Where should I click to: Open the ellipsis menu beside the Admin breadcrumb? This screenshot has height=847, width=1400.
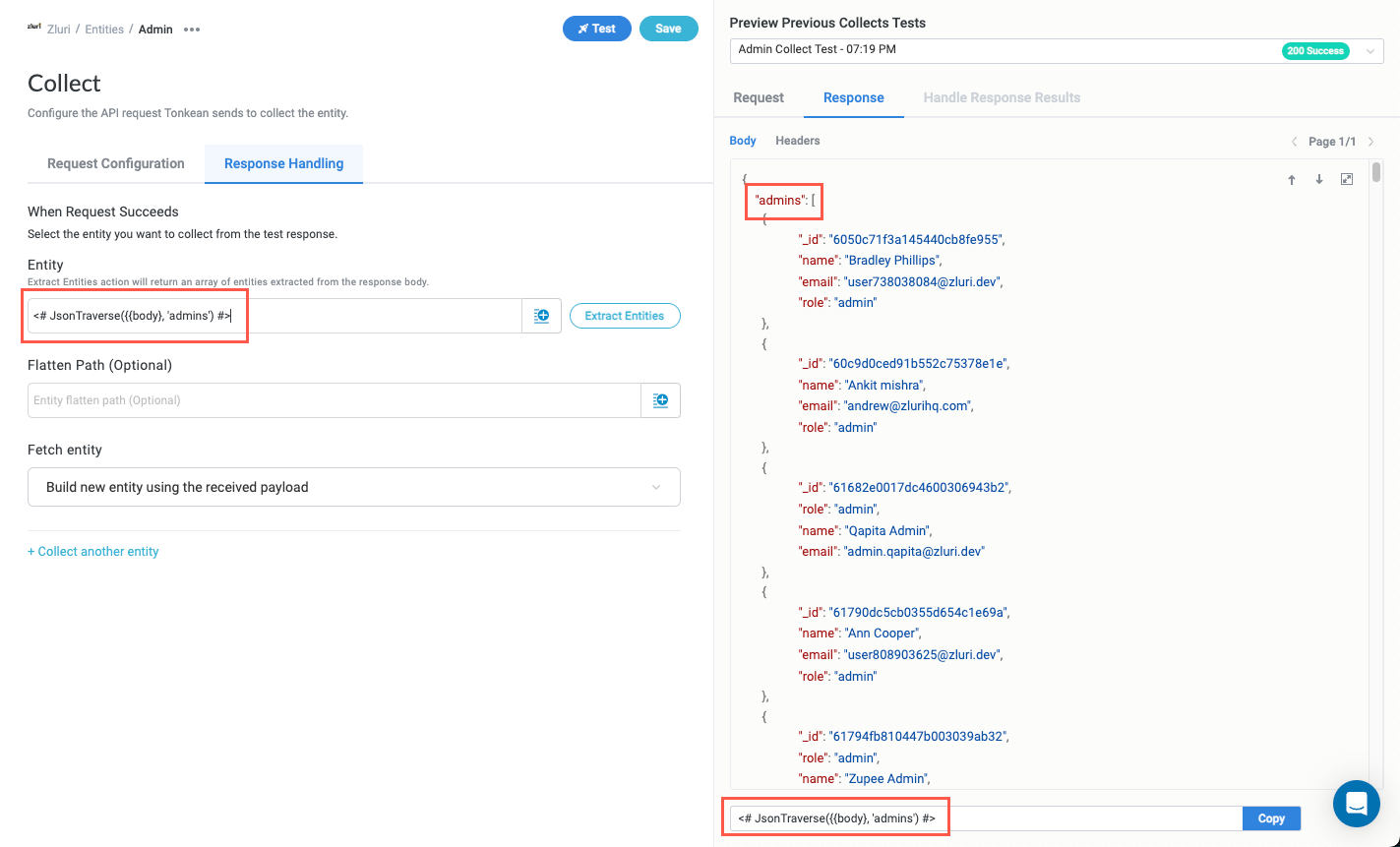tap(192, 29)
